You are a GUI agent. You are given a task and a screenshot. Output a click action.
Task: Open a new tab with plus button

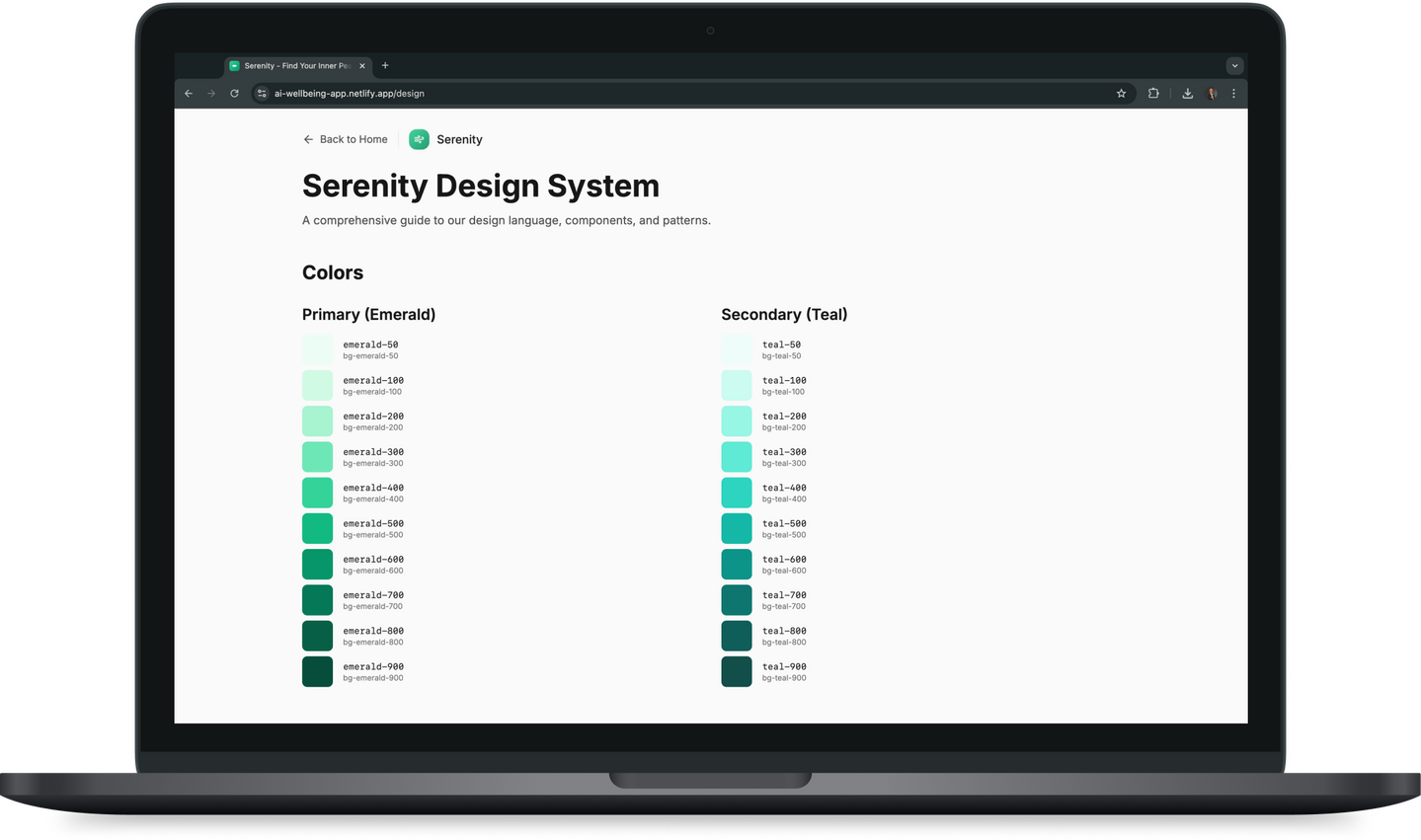click(x=385, y=66)
